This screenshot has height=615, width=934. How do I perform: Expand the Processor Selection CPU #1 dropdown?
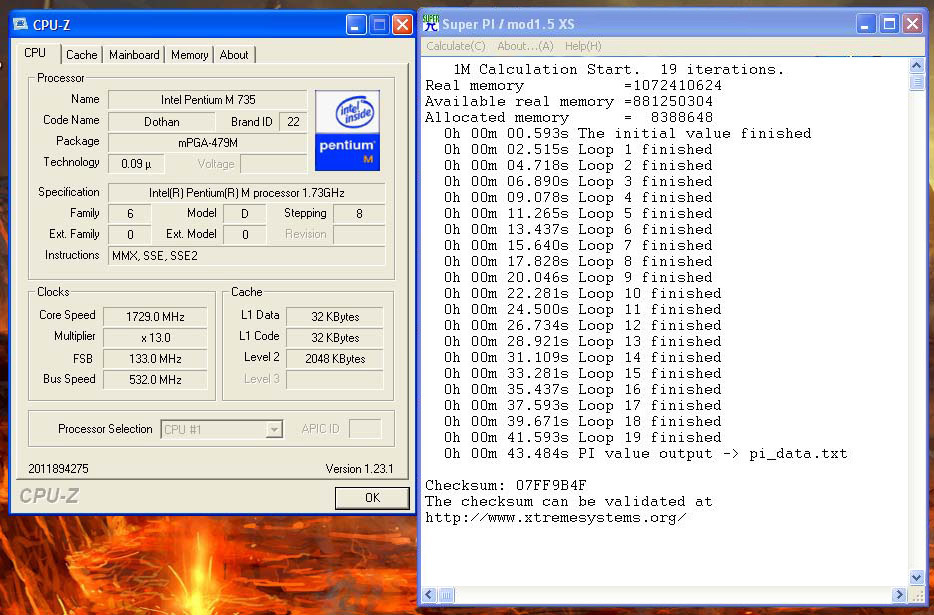point(274,429)
